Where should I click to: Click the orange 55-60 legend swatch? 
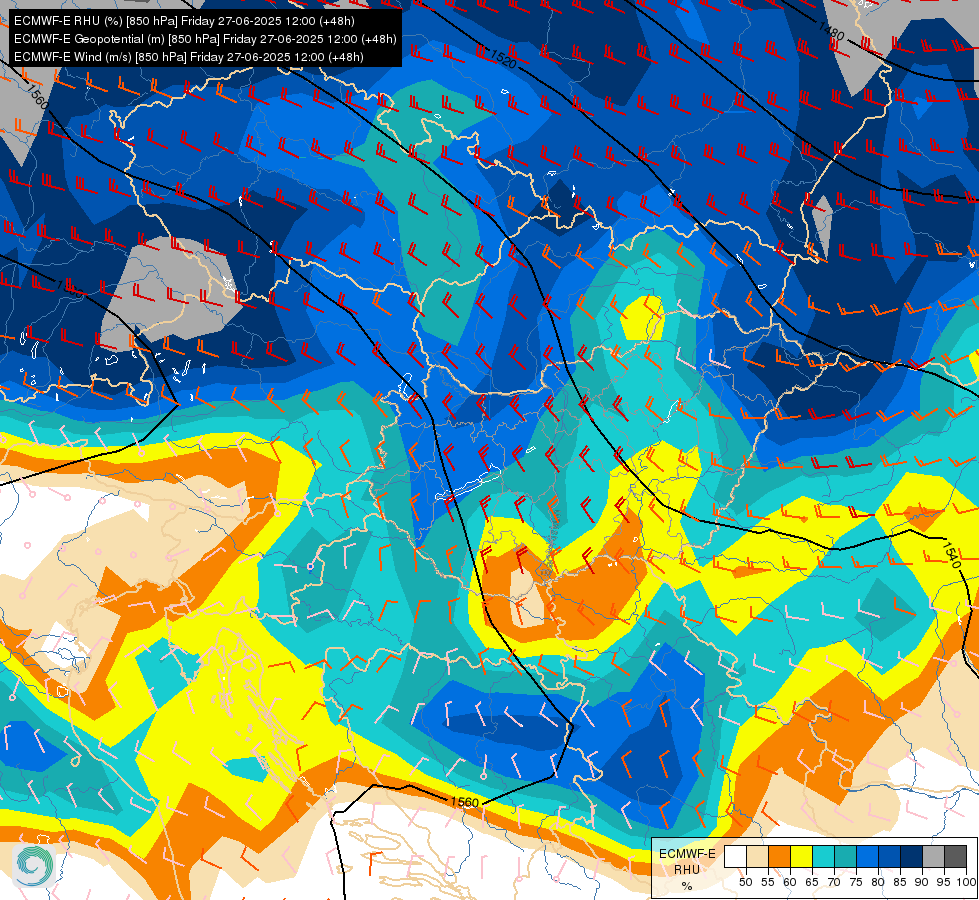[779, 856]
